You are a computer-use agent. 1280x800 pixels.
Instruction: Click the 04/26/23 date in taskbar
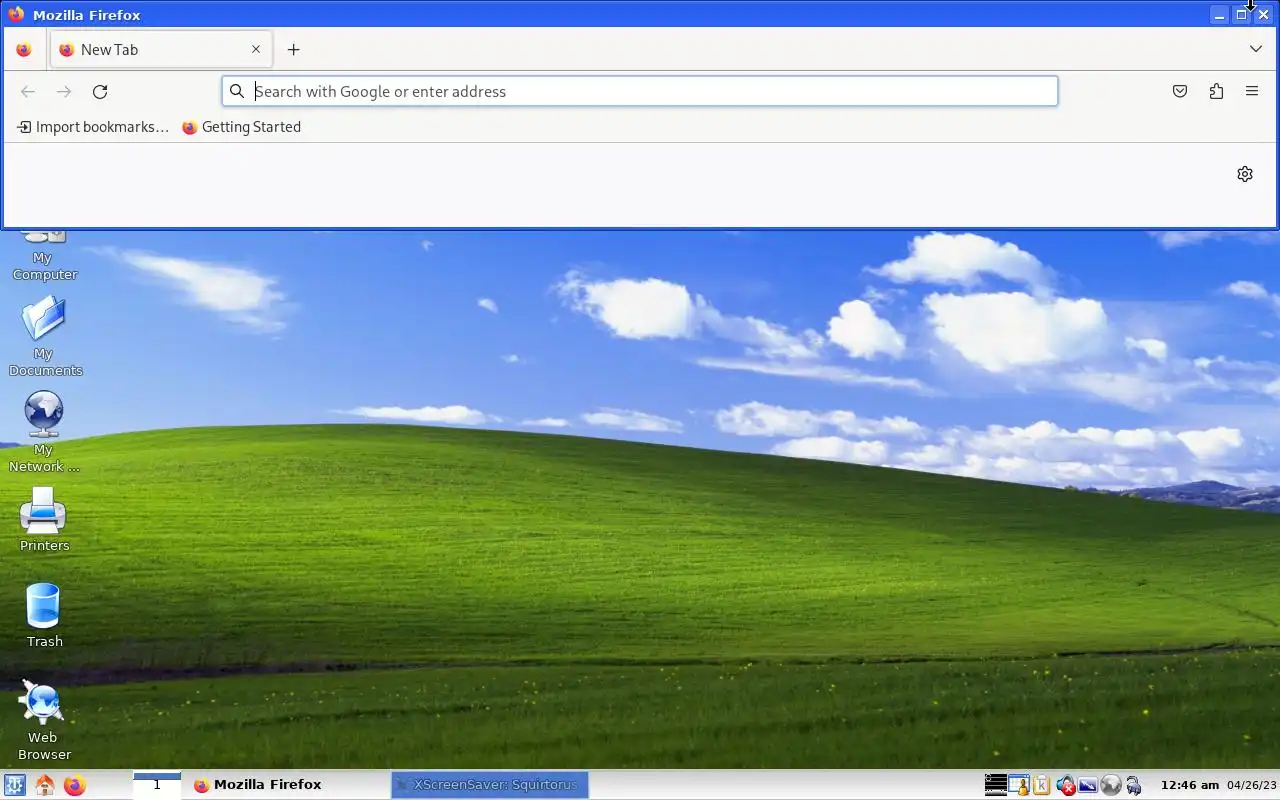(x=1251, y=785)
